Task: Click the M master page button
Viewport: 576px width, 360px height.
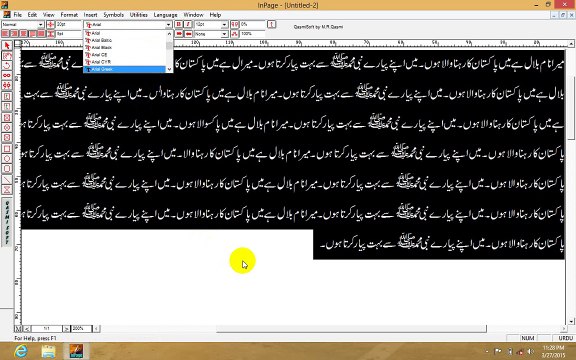Action: [18, 328]
